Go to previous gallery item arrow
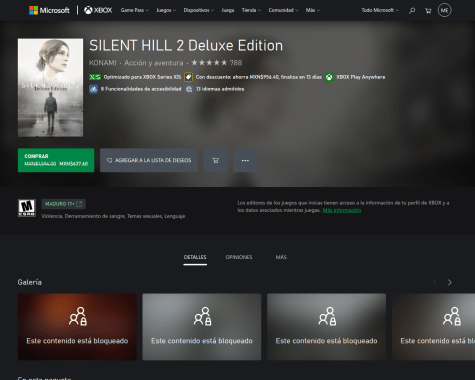Image resolution: width=475 pixels, height=380 pixels. pyautogui.click(x=435, y=283)
